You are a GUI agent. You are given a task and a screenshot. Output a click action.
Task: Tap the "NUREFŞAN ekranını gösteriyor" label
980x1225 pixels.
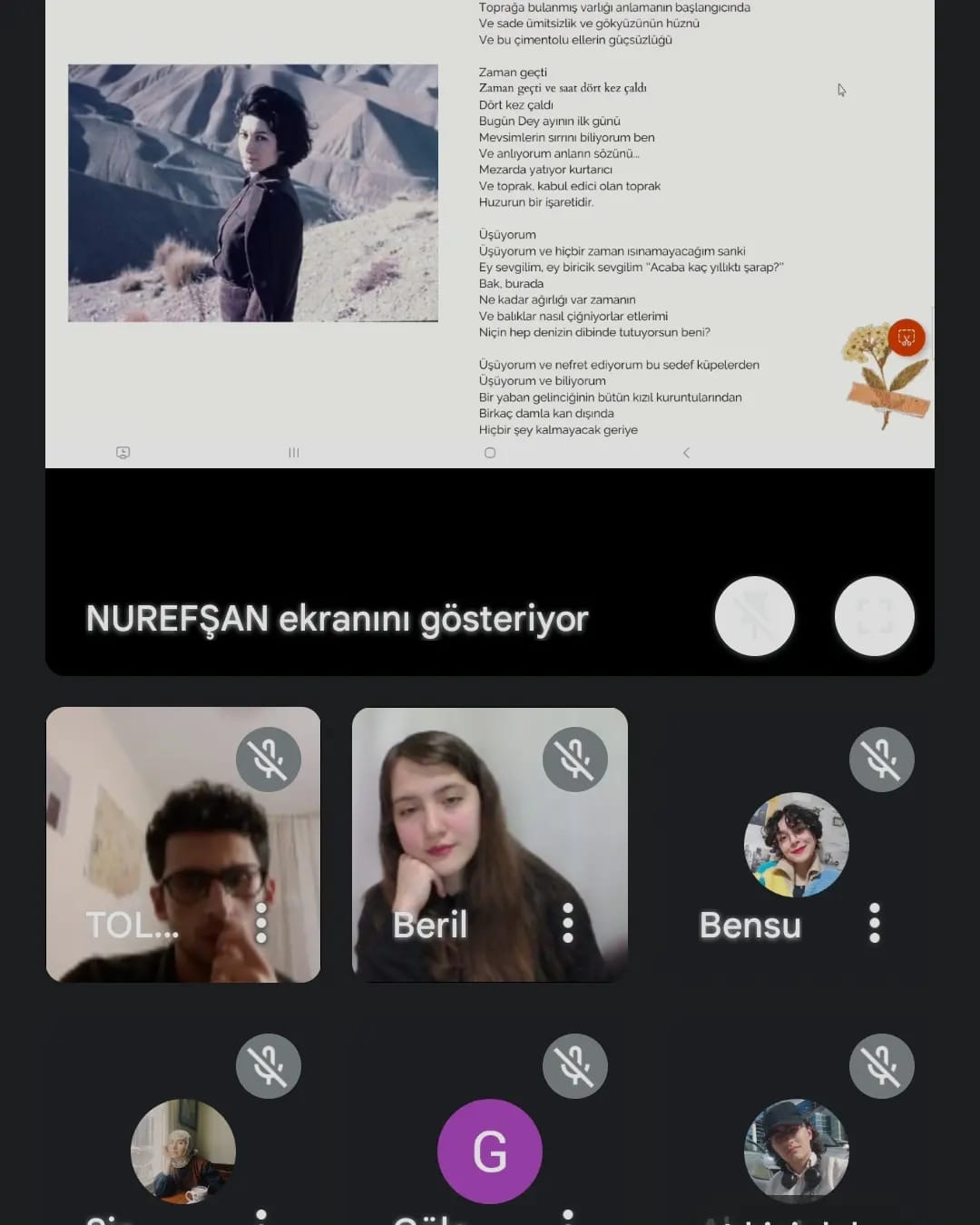pos(337,619)
